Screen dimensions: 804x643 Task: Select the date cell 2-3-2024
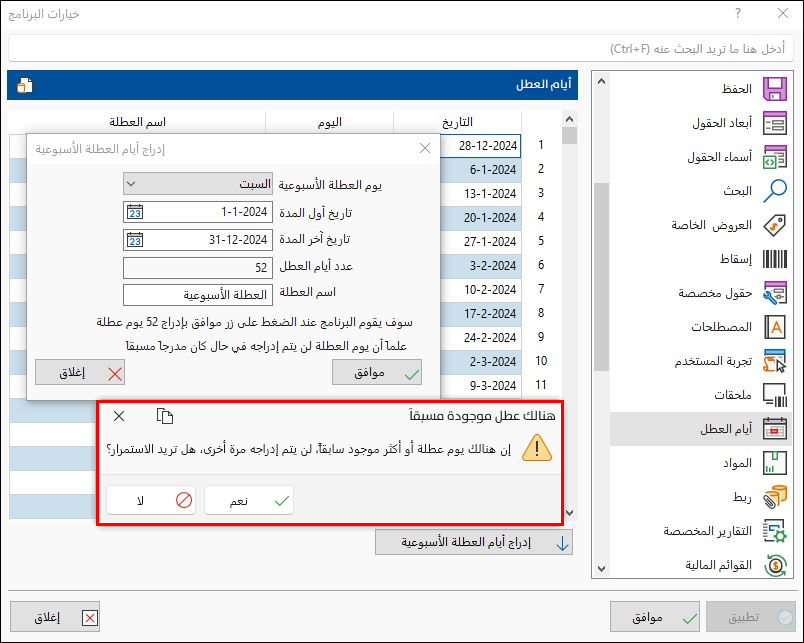click(x=480, y=361)
